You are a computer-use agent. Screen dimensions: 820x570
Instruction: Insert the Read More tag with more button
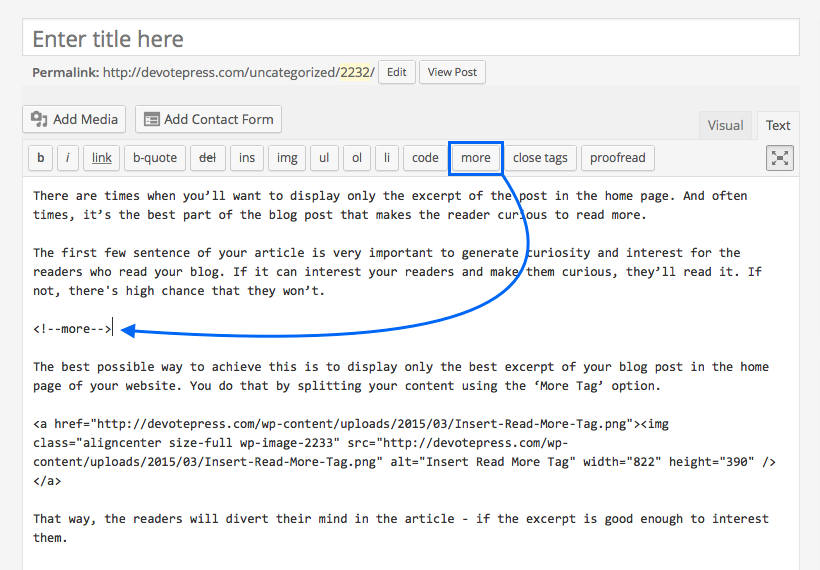tap(475, 158)
